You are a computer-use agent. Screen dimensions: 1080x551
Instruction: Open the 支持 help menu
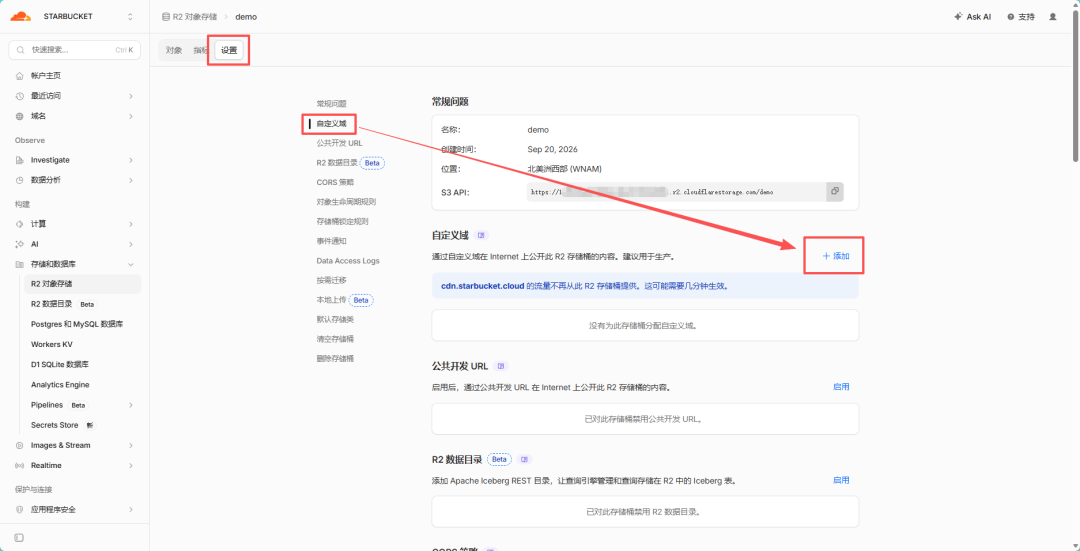coord(1021,17)
